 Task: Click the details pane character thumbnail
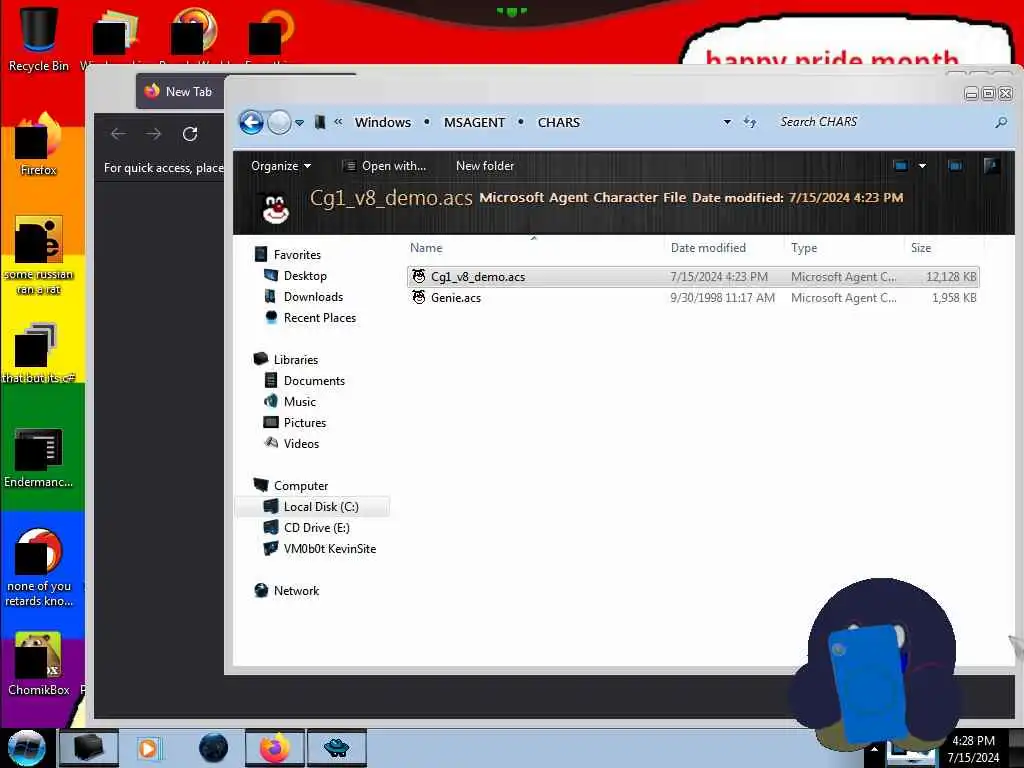pos(275,208)
